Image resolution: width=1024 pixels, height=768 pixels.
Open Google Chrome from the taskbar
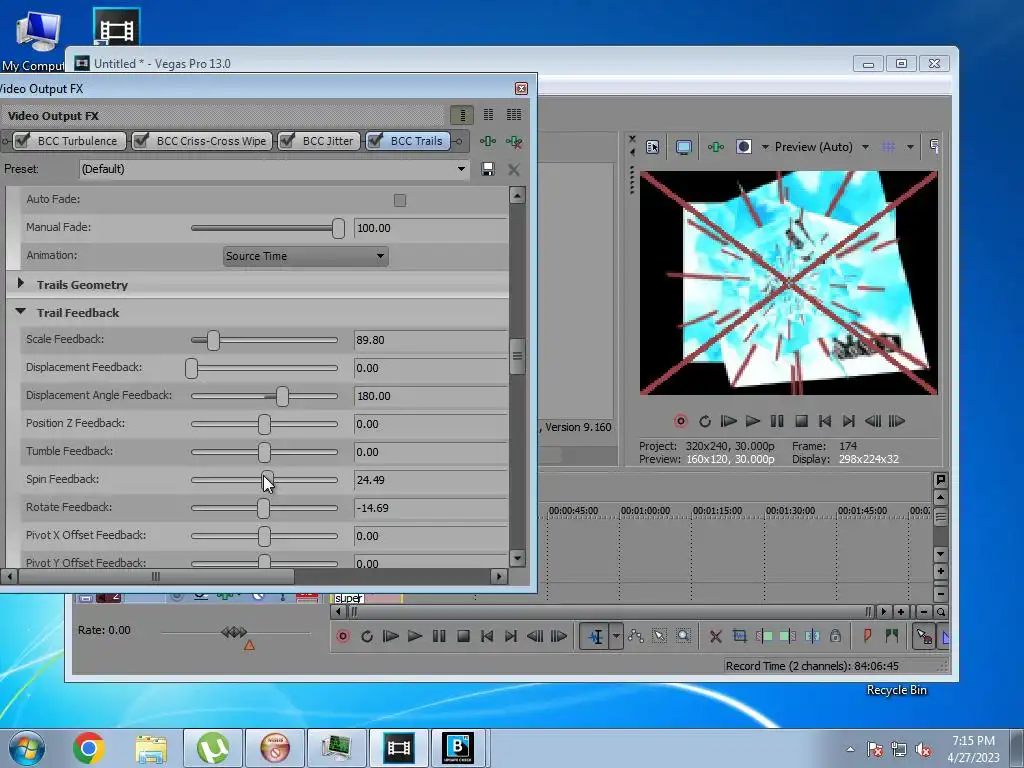89,748
